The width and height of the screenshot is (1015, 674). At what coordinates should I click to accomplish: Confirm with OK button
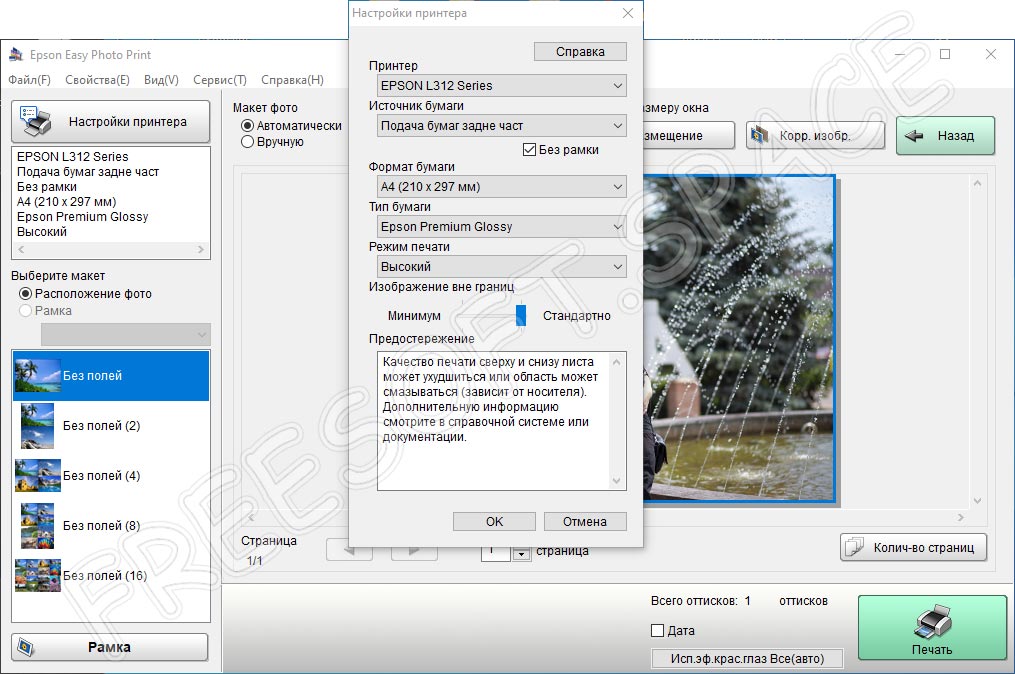pos(494,522)
